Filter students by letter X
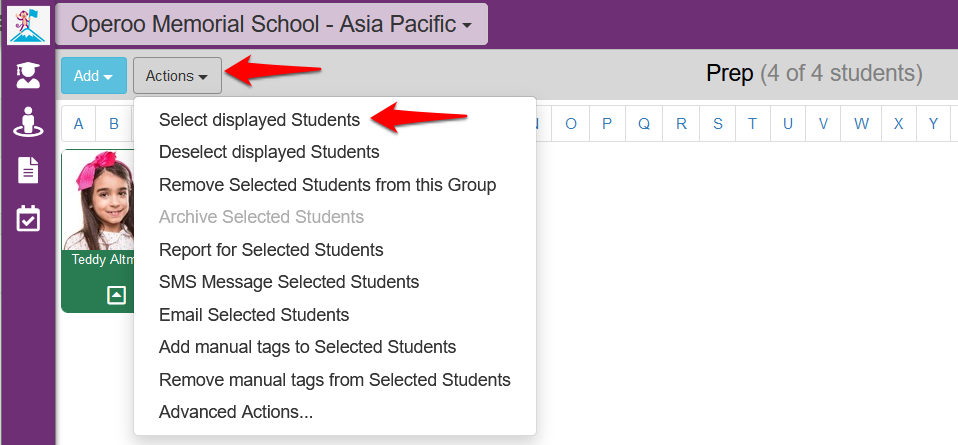This screenshot has width=958, height=445. 898,123
